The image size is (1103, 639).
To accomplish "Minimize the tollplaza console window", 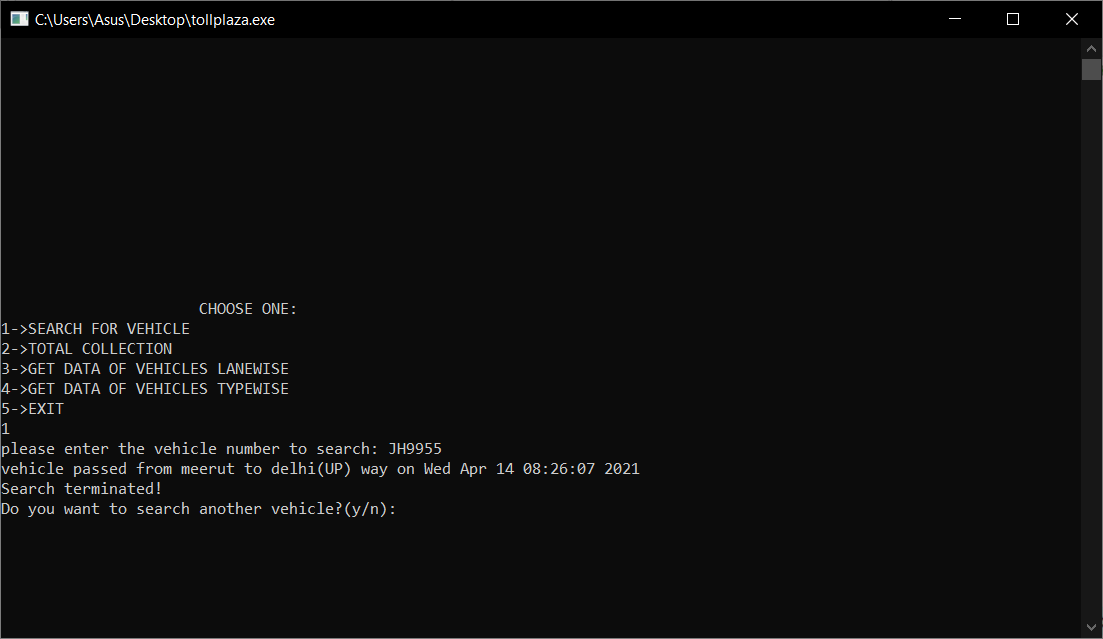I will tap(954, 18).
